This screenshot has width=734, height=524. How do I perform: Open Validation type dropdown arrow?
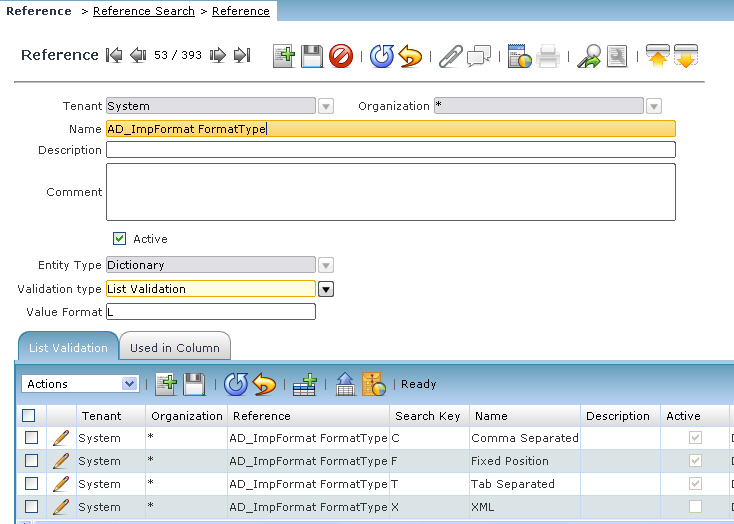click(326, 289)
